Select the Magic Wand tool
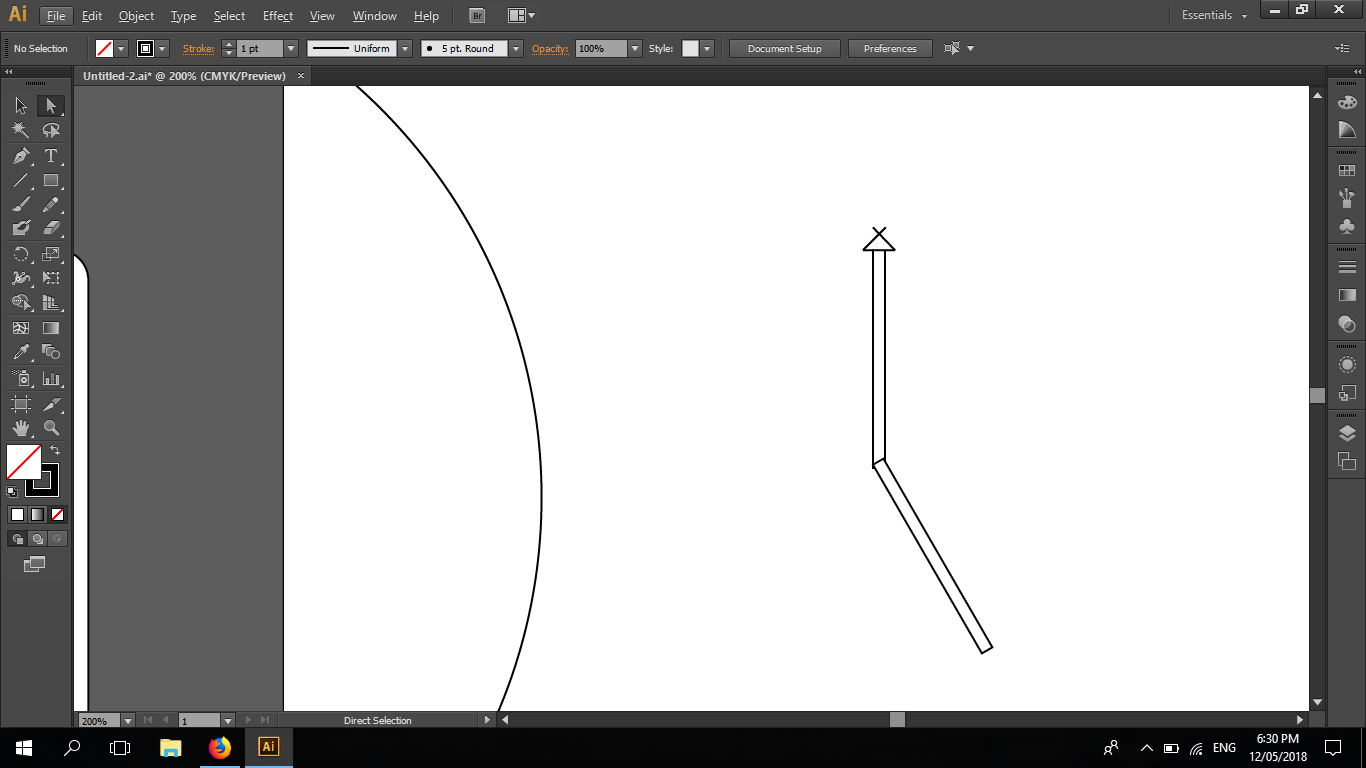Image resolution: width=1366 pixels, height=768 pixels. tap(21, 130)
